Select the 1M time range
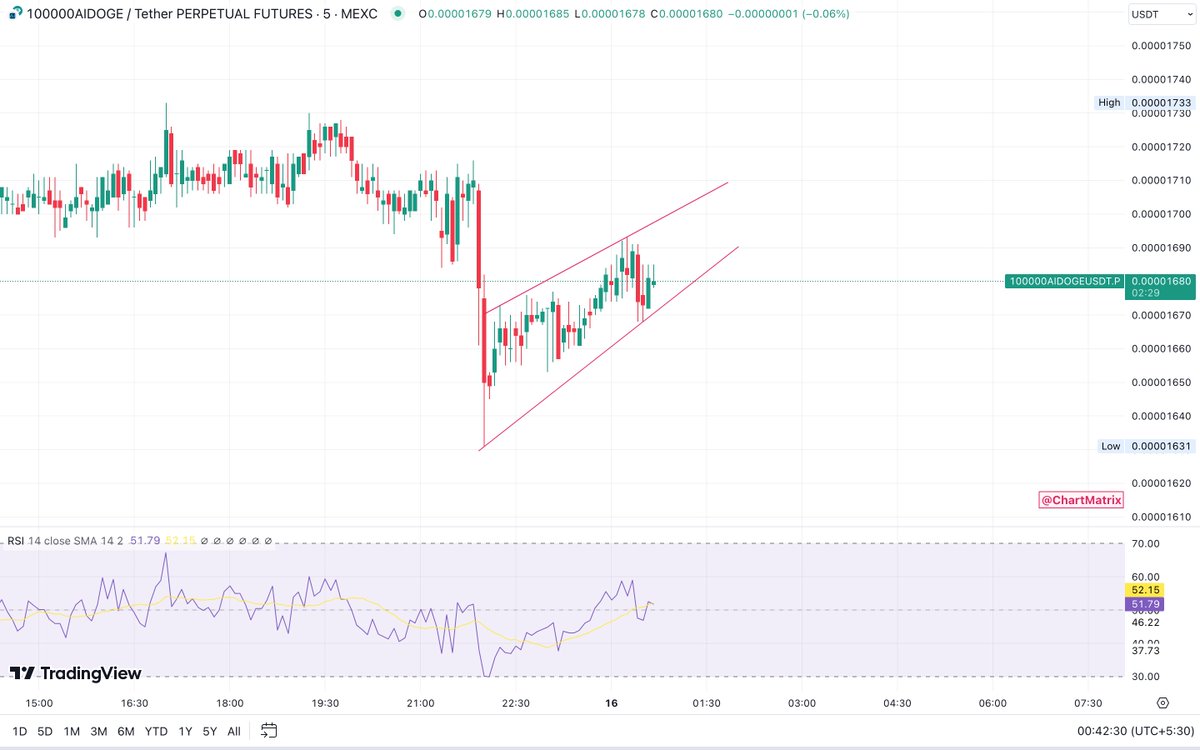 click(71, 731)
